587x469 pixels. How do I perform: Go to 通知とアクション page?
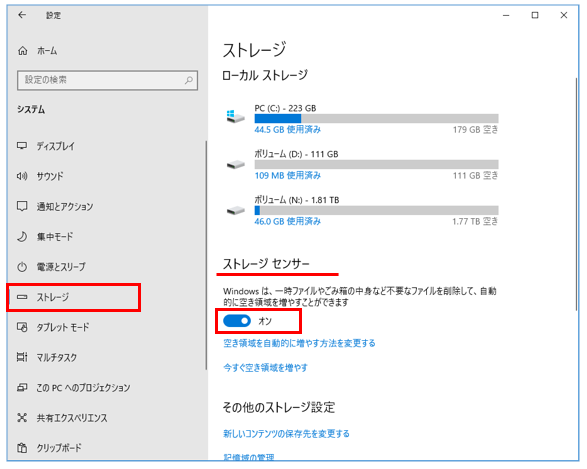pyautogui.click(x=65, y=206)
